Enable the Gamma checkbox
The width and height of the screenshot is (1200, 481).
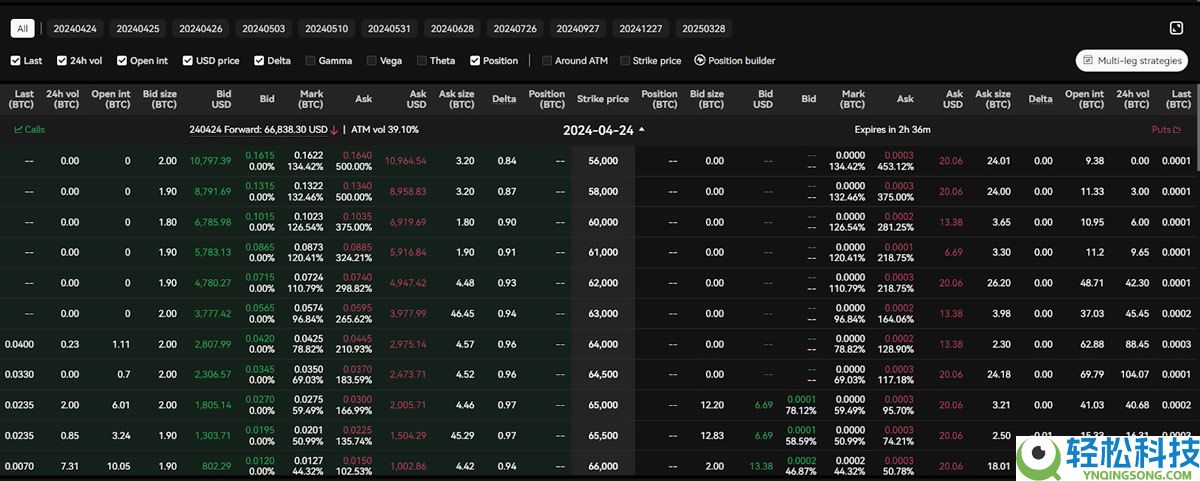(310, 61)
